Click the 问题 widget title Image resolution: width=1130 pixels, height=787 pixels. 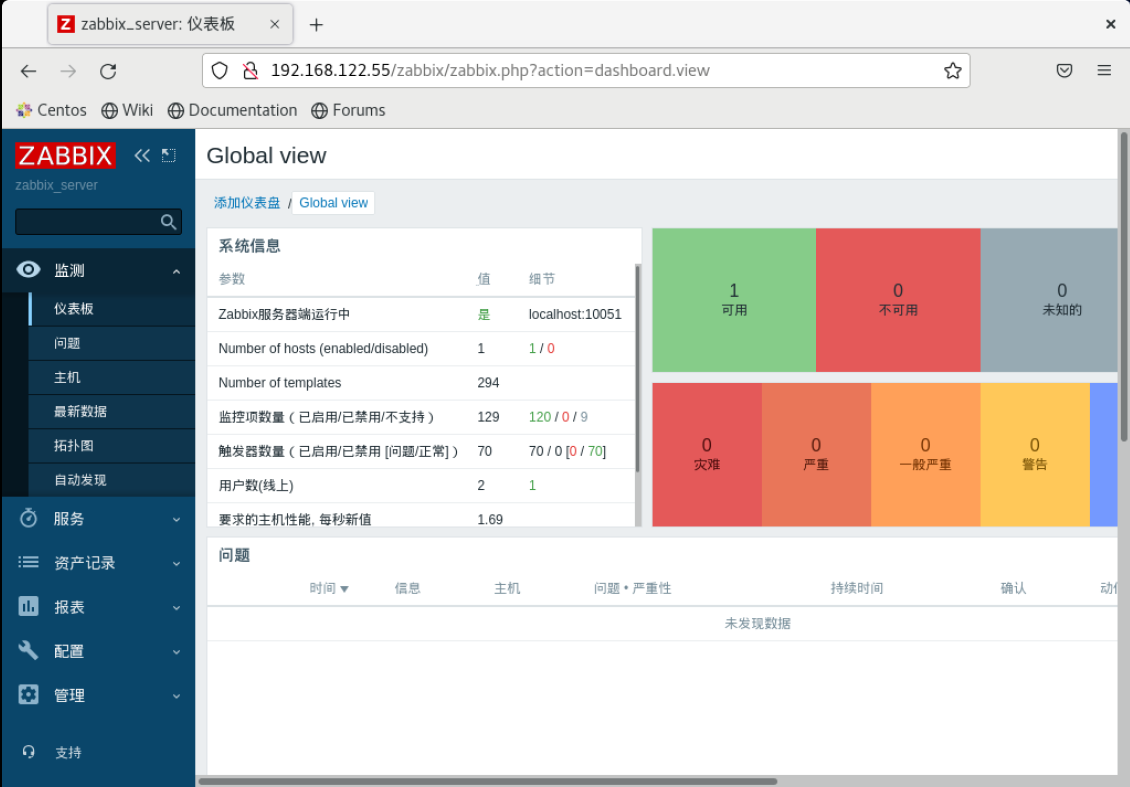coord(234,555)
